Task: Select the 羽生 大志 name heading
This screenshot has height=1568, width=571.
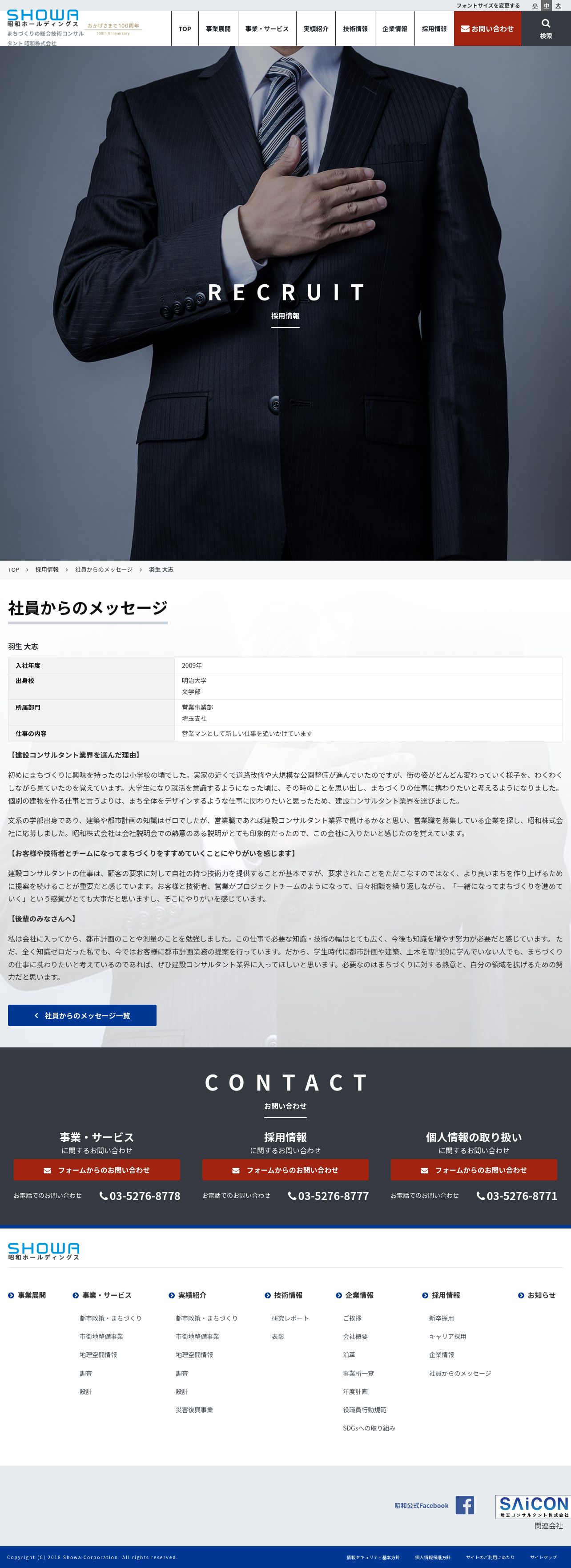Action: pyautogui.click(x=23, y=647)
